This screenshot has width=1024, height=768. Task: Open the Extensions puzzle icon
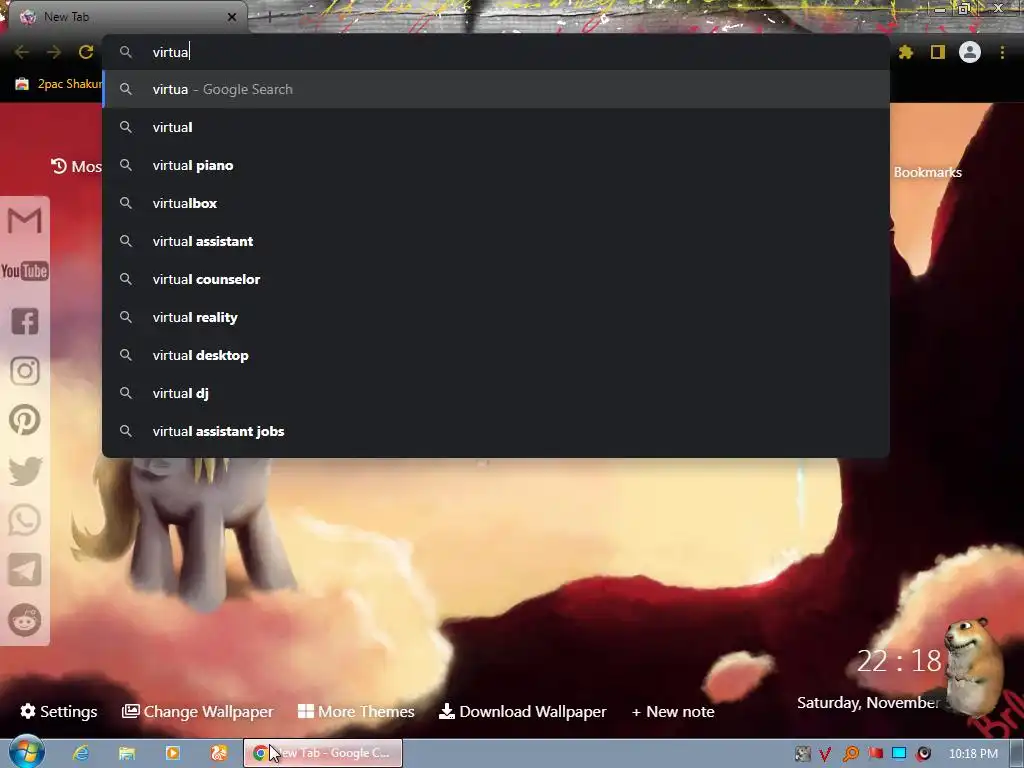906,52
